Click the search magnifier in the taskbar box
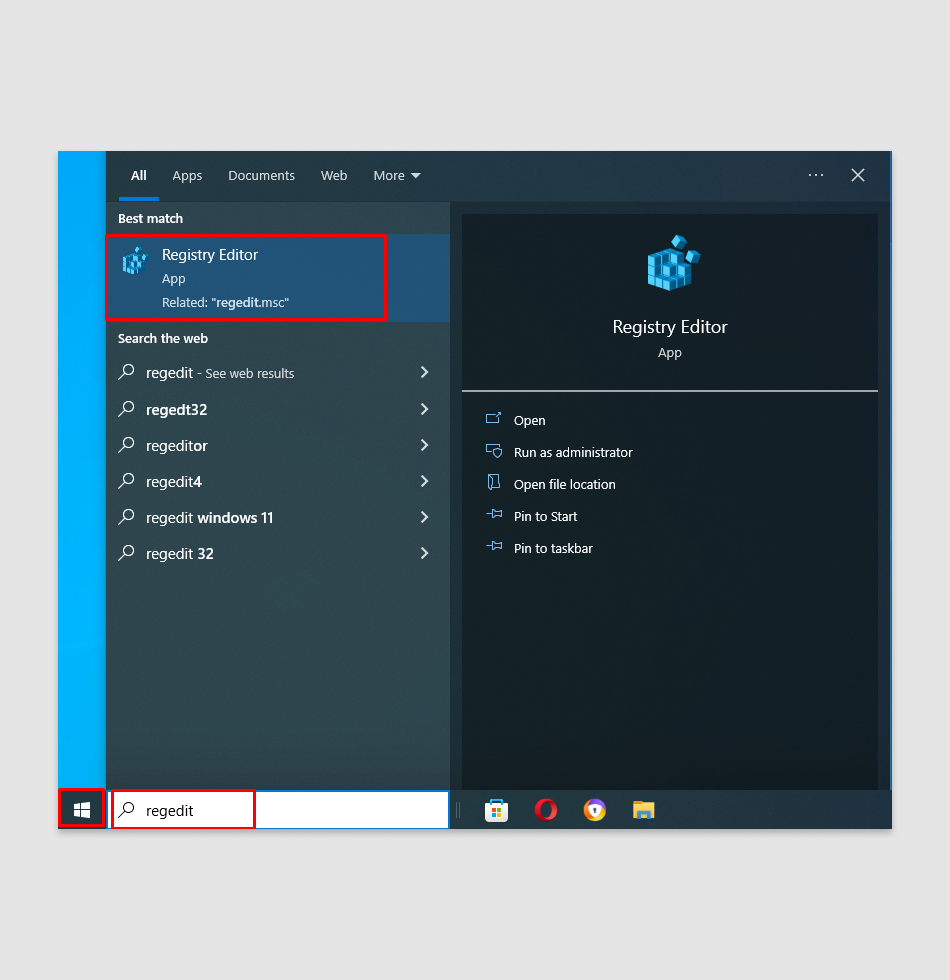The height and width of the screenshot is (980, 950). click(x=127, y=809)
